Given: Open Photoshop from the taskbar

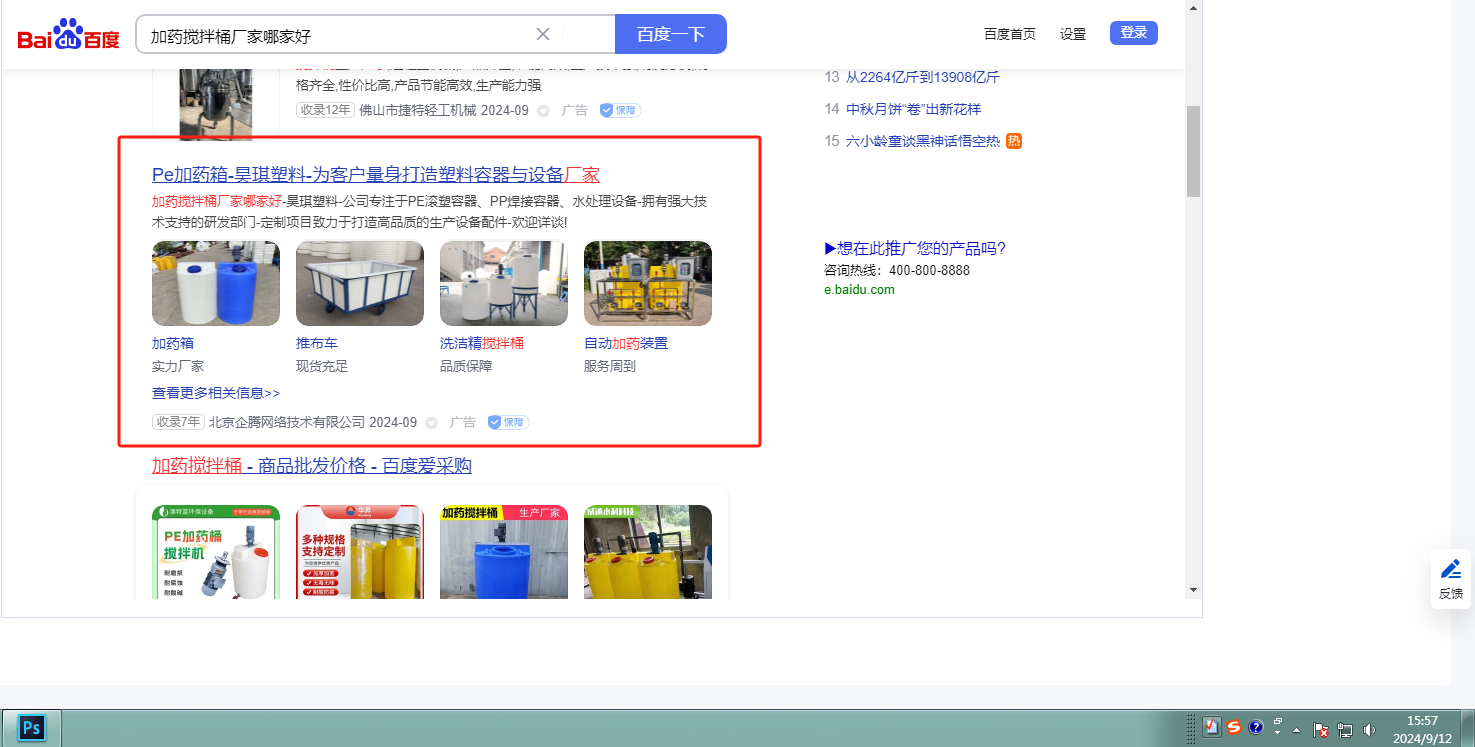Looking at the screenshot, I should click(31, 727).
